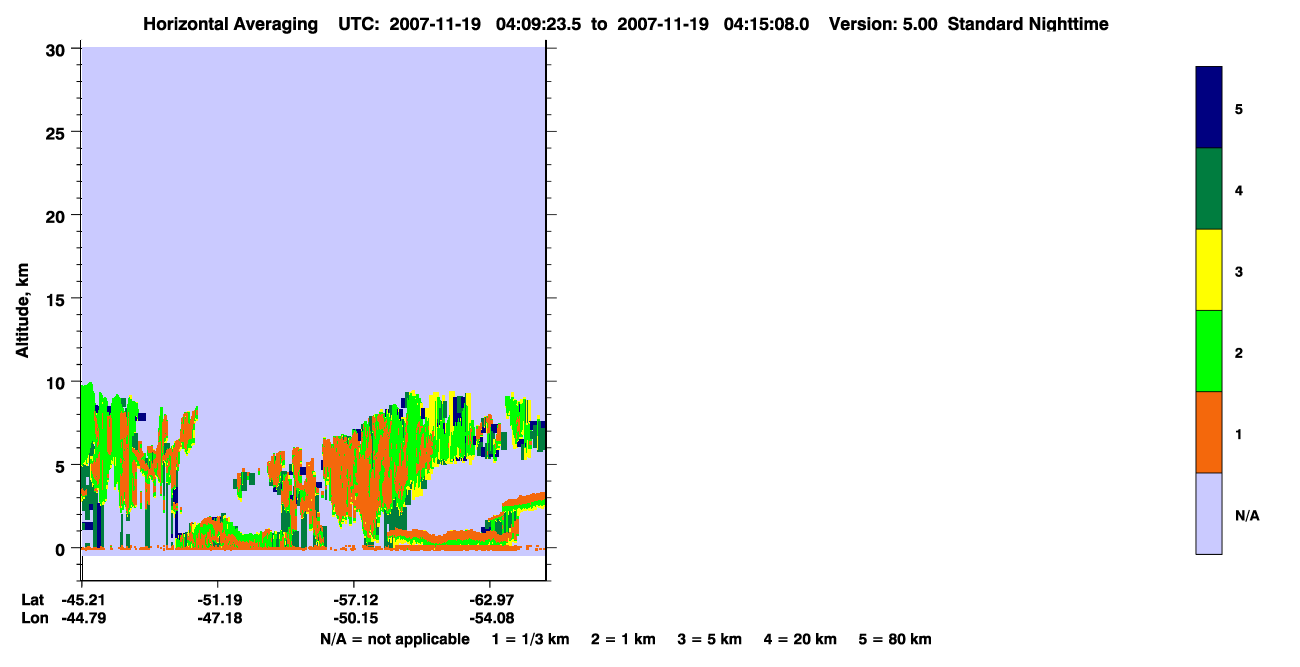The height and width of the screenshot is (667, 1300).
Task: Click the 'UTC:' label in the title
Action: (x=357, y=24)
